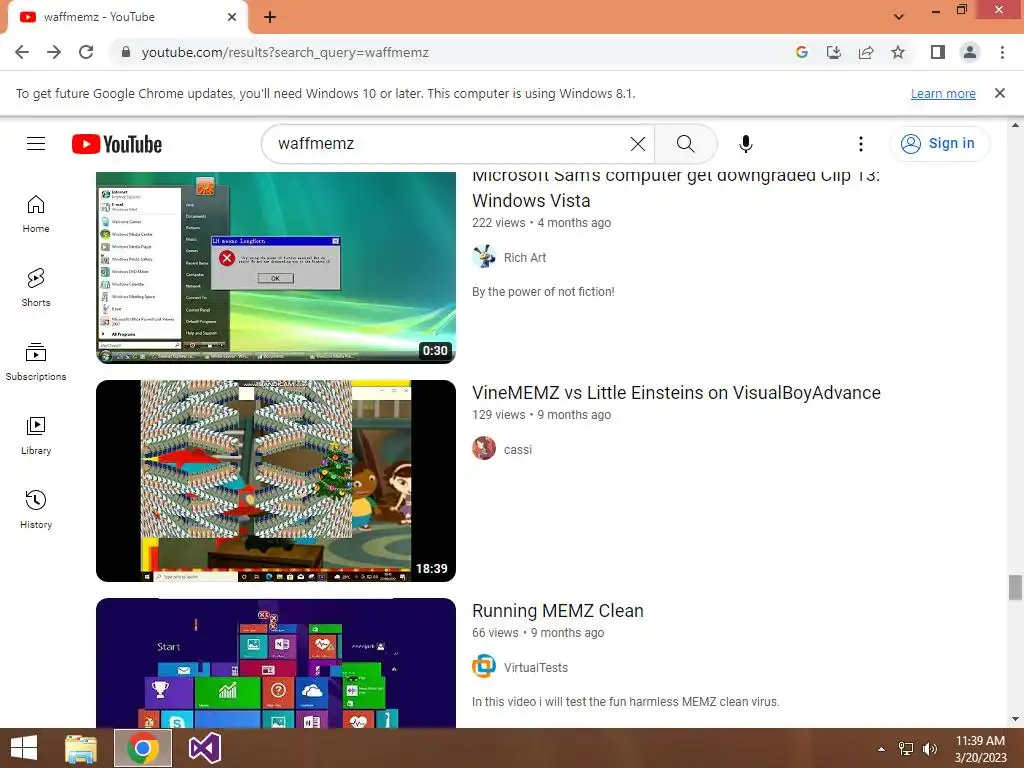Open Subscriptions in the sidebar

click(36, 362)
